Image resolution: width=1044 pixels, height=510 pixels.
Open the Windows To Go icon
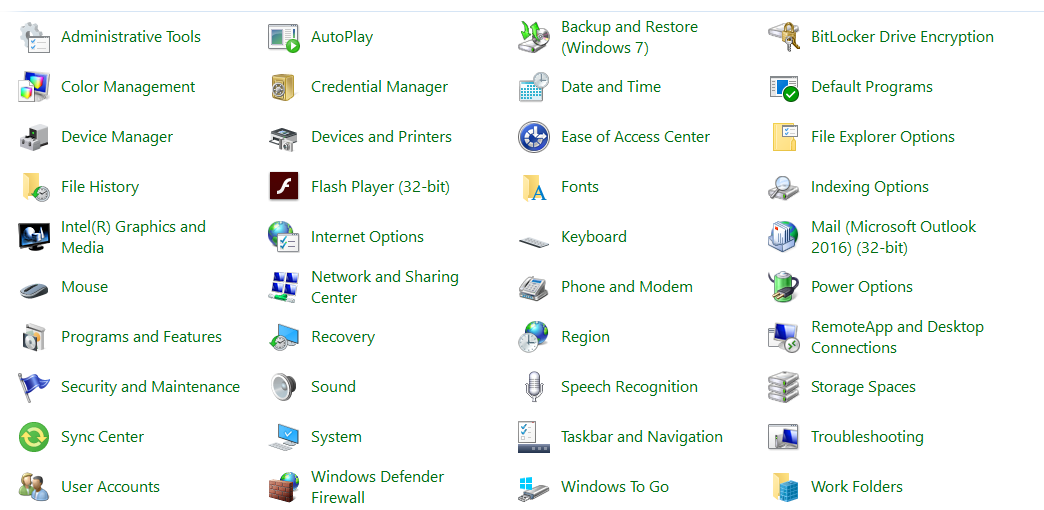[x=534, y=487]
